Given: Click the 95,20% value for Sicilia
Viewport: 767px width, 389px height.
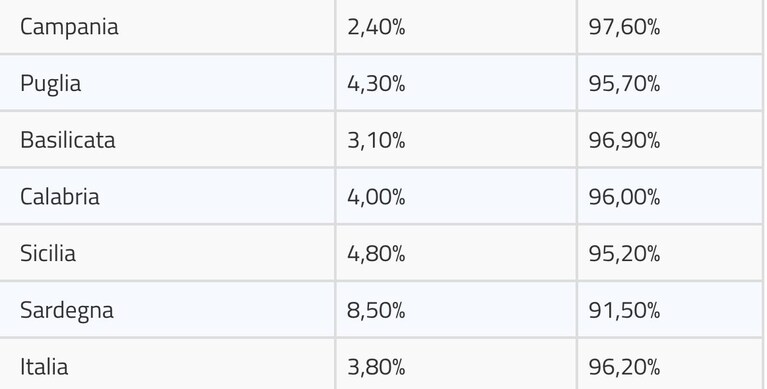Looking at the screenshot, I should pos(624,254).
